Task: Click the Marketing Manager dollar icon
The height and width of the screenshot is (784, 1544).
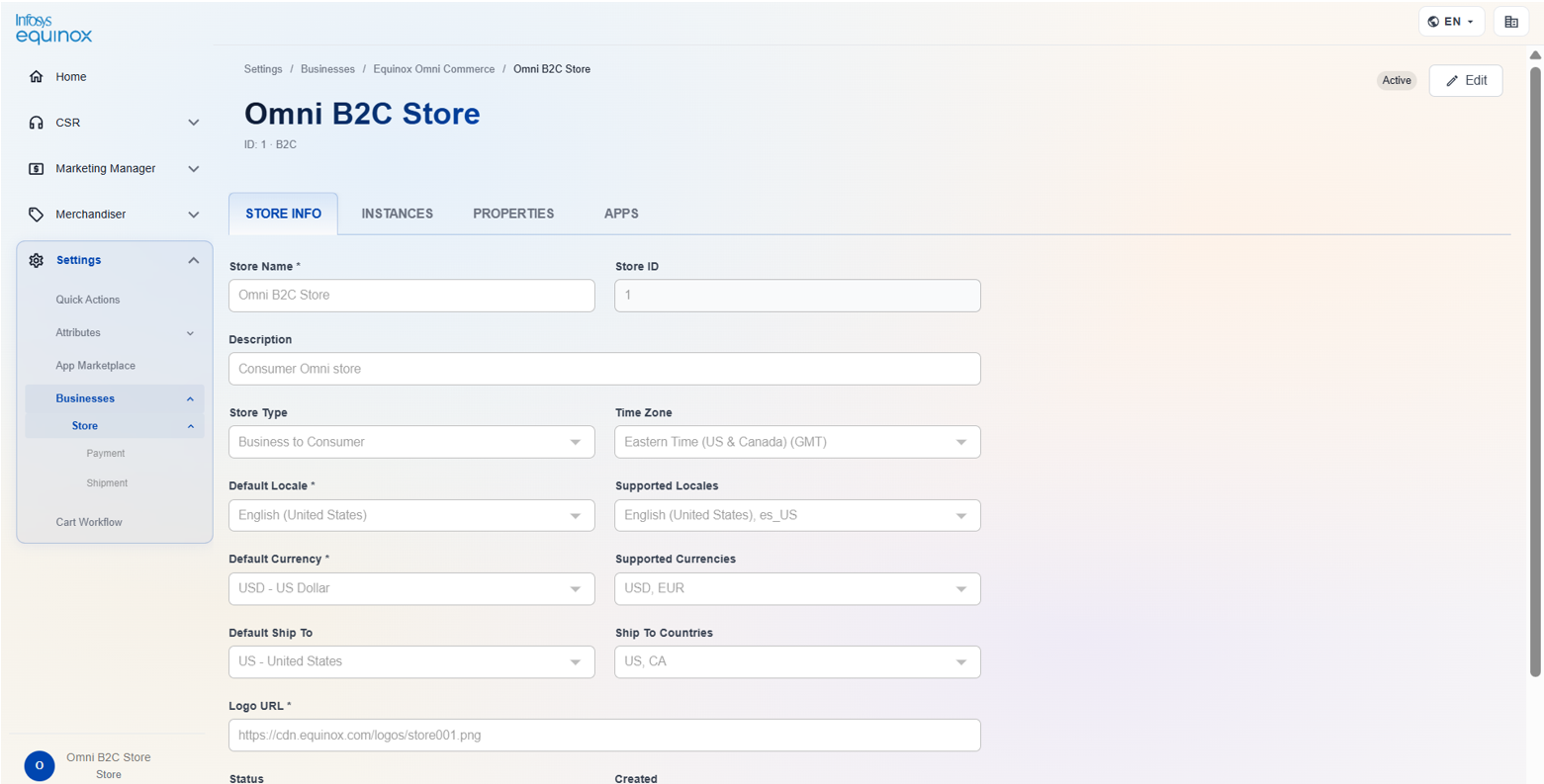Action: click(x=37, y=168)
